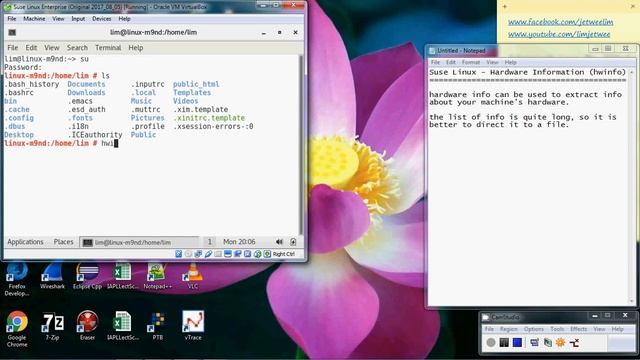
Task: Click the '.bash_history' entry in terminal
Action: [x=31, y=84]
